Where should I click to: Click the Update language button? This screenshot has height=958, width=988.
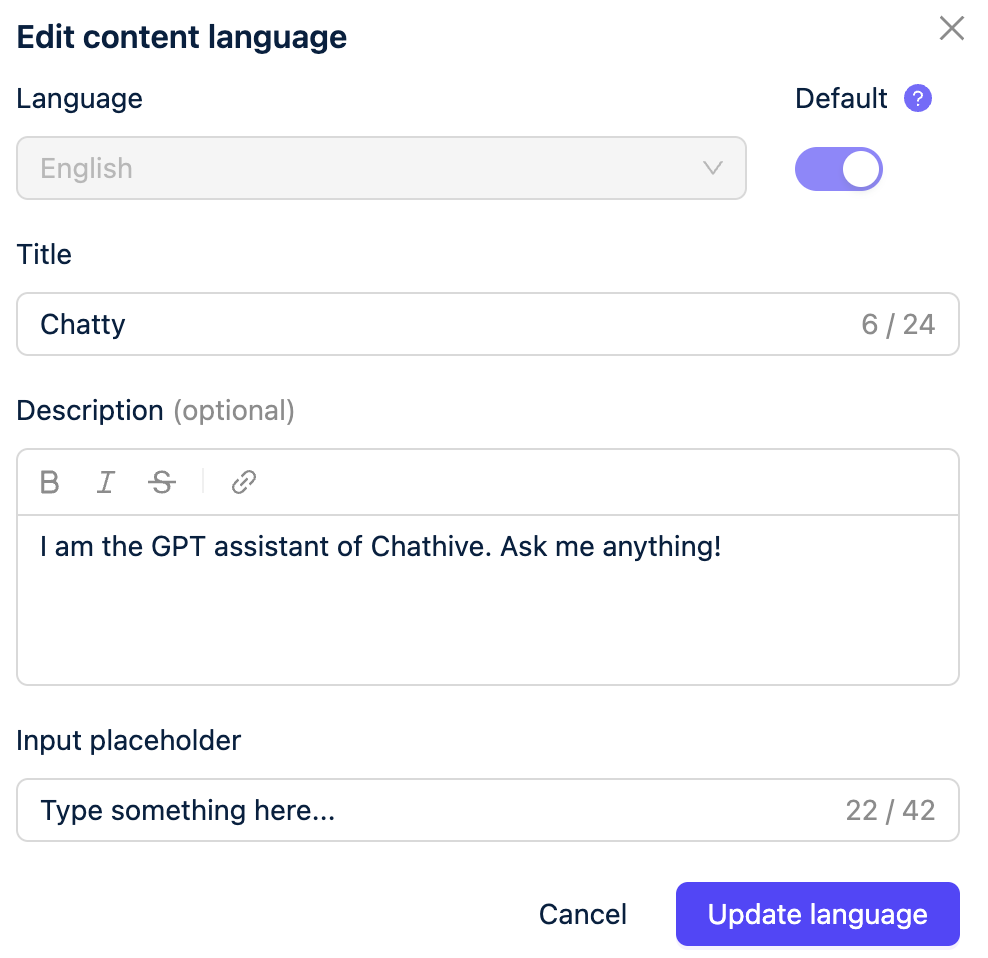coord(817,914)
